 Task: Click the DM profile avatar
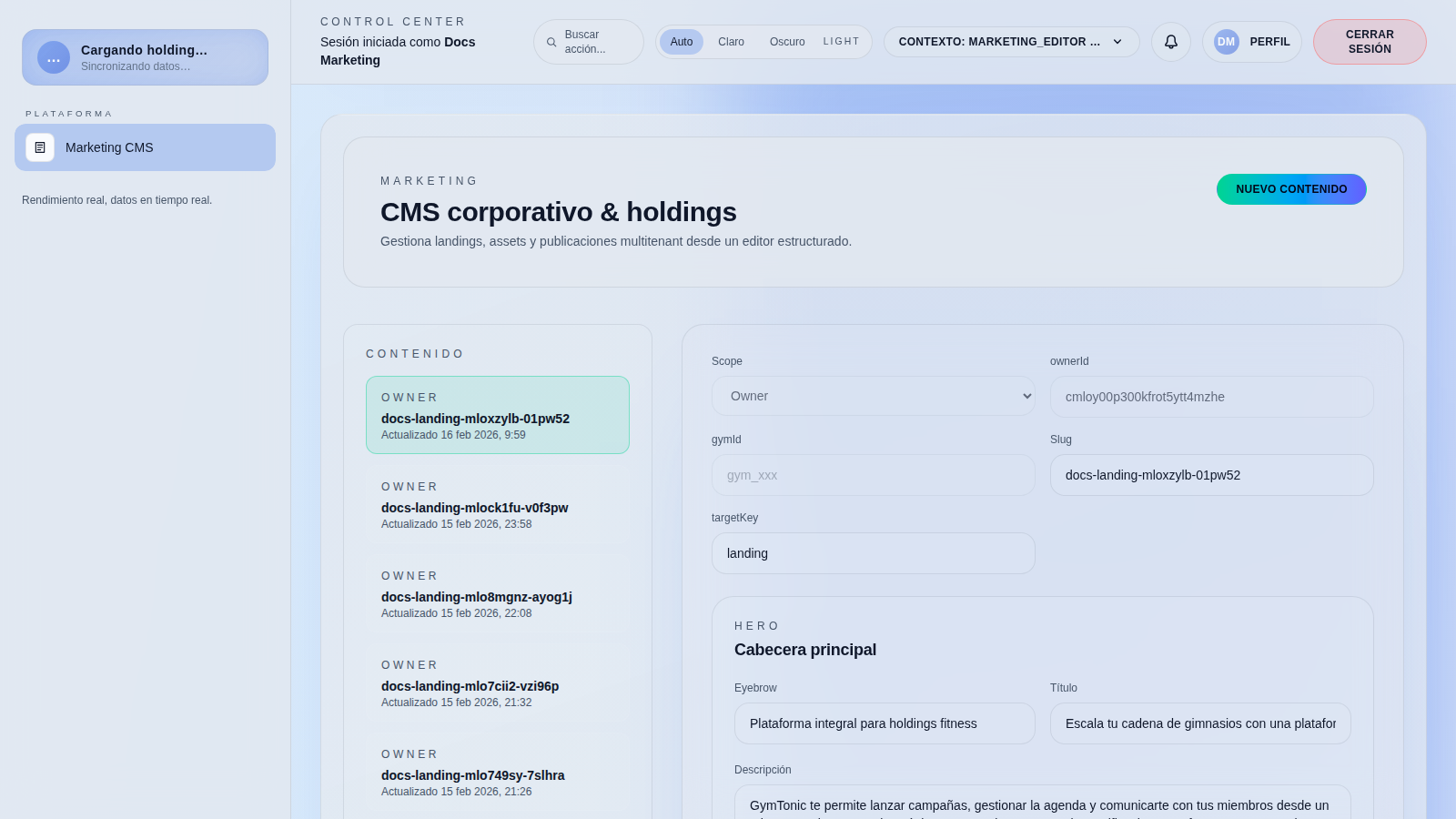click(x=1226, y=42)
